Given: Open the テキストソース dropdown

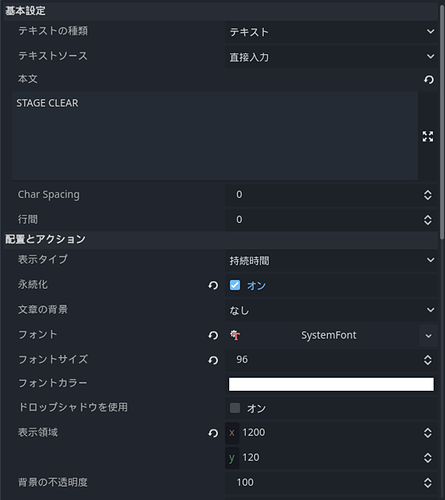Looking at the screenshot, I should (331, 57).
